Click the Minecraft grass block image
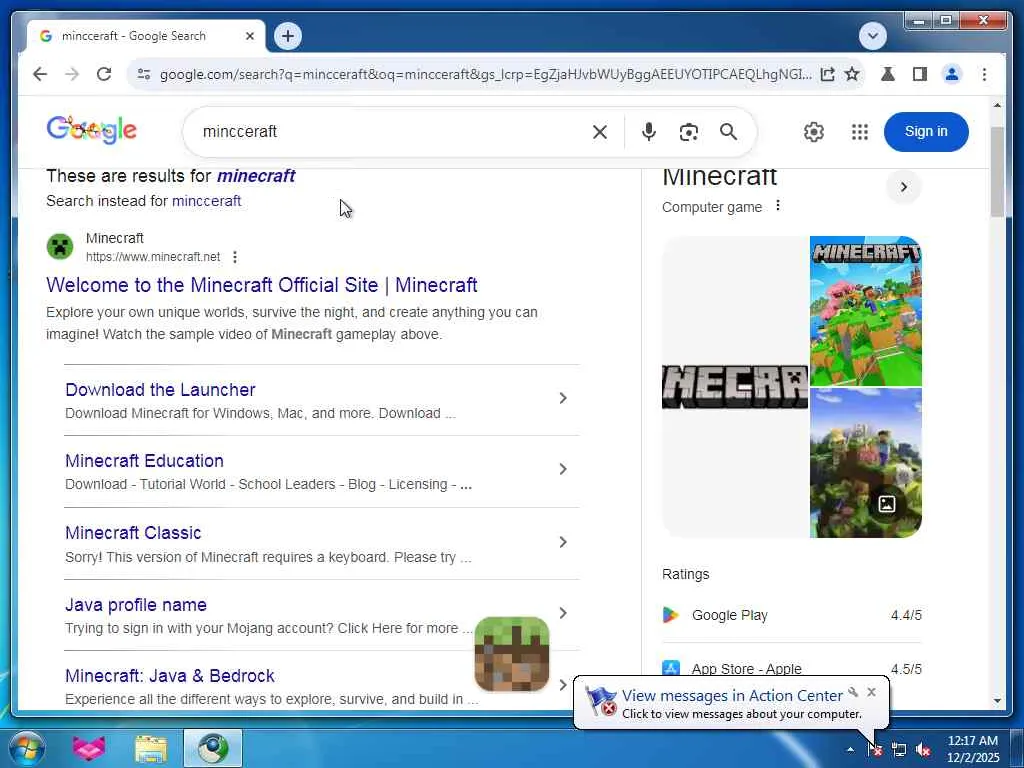Viewport: 1024px width, 768px height. coord(511,654)
